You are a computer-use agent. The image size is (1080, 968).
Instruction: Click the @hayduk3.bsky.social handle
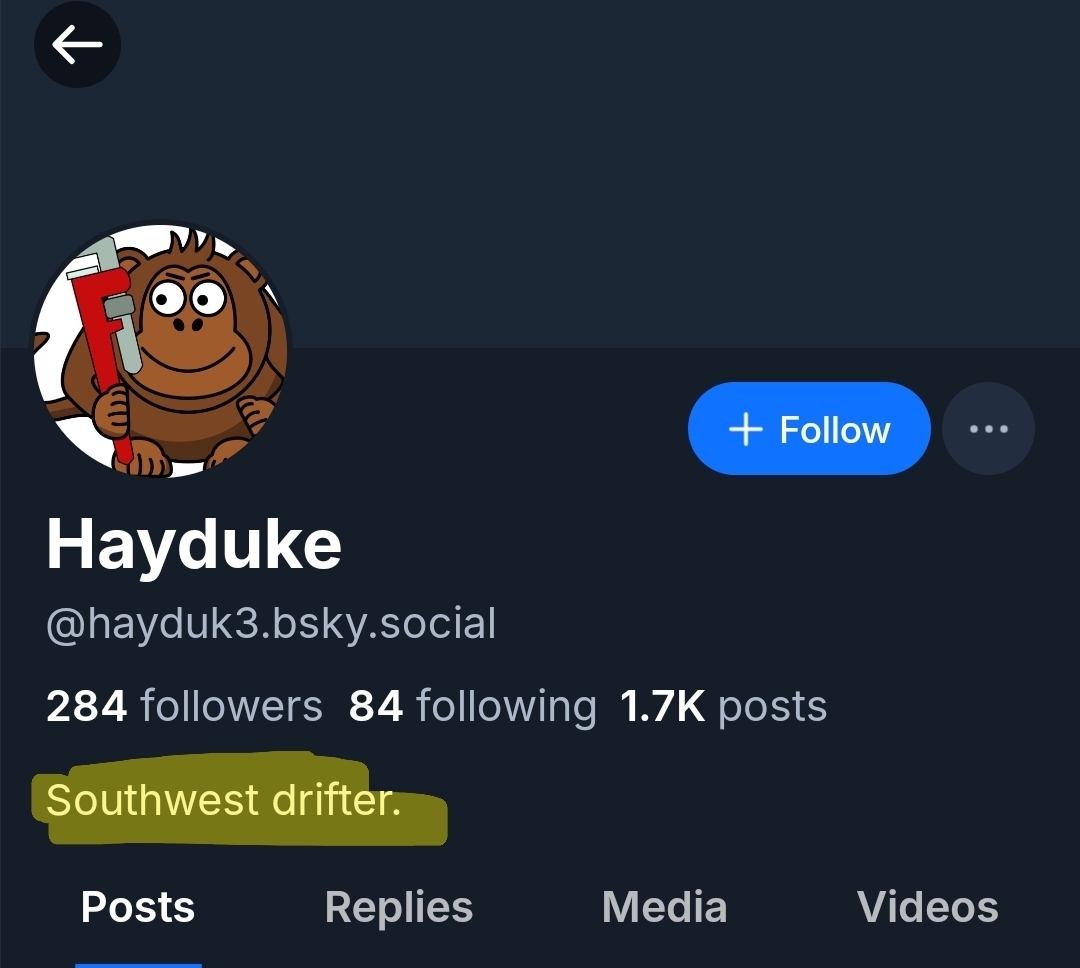(x=271, y=624)
